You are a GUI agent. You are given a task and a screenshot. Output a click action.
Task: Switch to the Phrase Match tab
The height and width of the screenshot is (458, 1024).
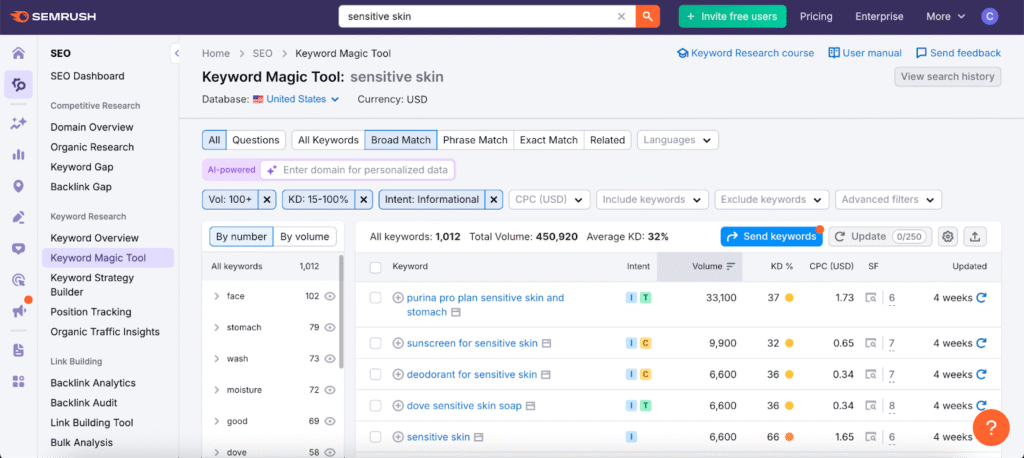tap(475, 140)
